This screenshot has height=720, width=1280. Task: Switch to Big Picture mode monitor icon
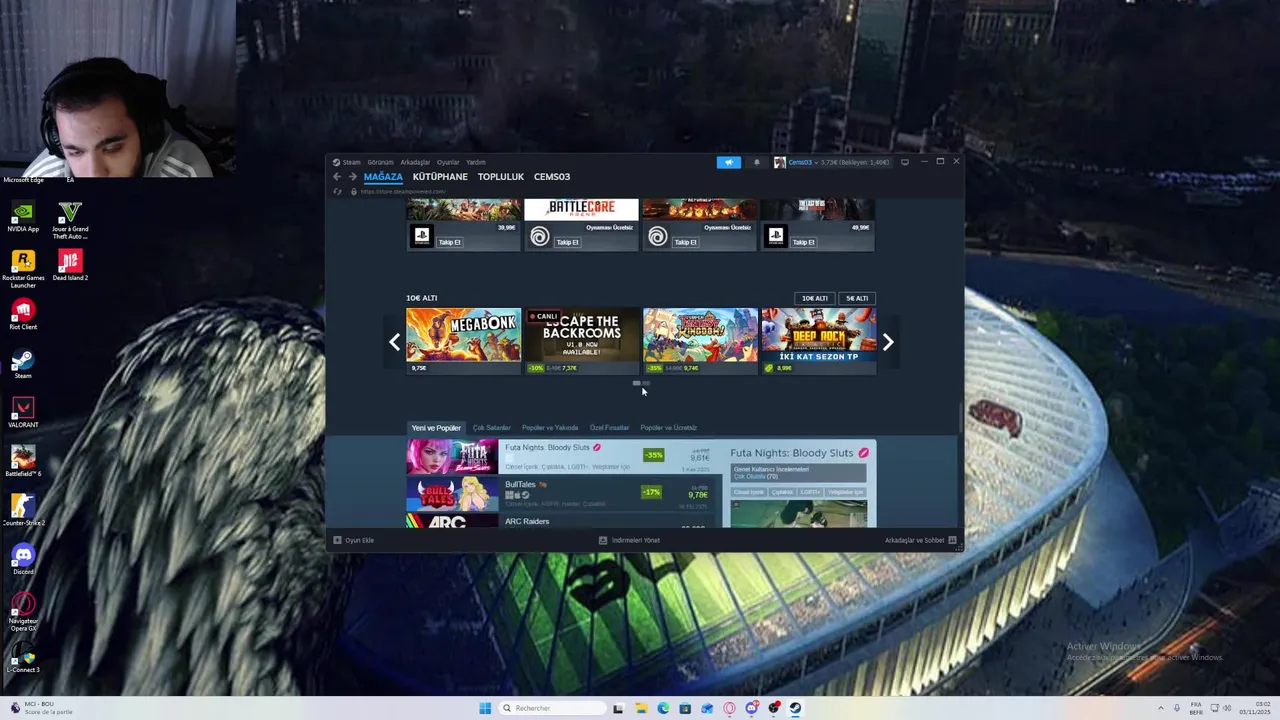tap(905, 162)
